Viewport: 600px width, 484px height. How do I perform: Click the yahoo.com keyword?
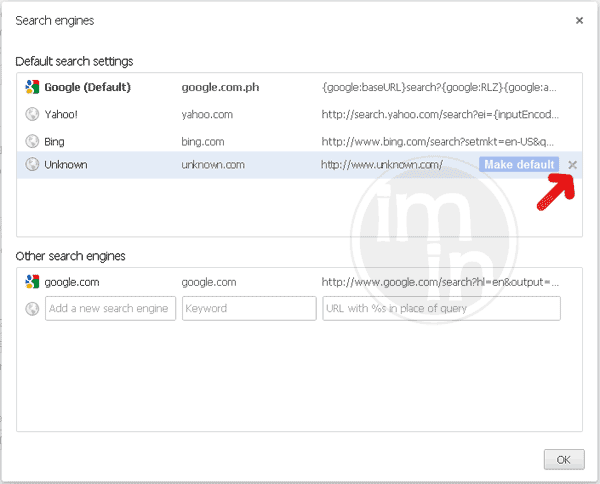click(x=207, y=115)
